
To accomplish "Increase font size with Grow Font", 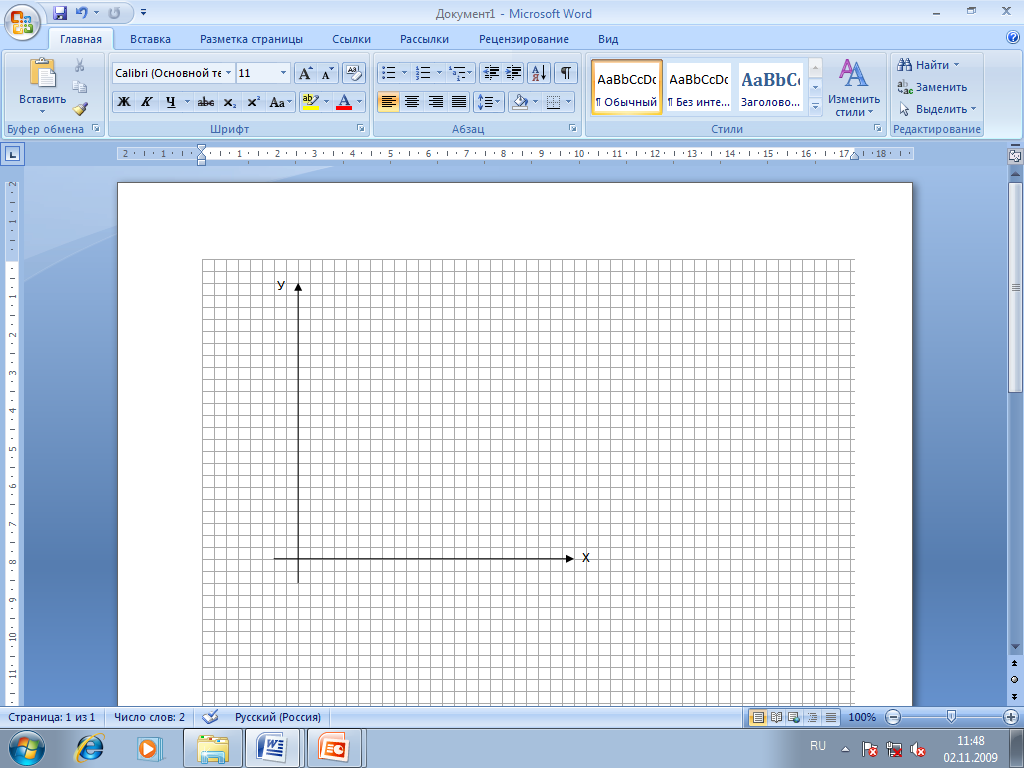I will pyautogui.click(x=305, y=73).
